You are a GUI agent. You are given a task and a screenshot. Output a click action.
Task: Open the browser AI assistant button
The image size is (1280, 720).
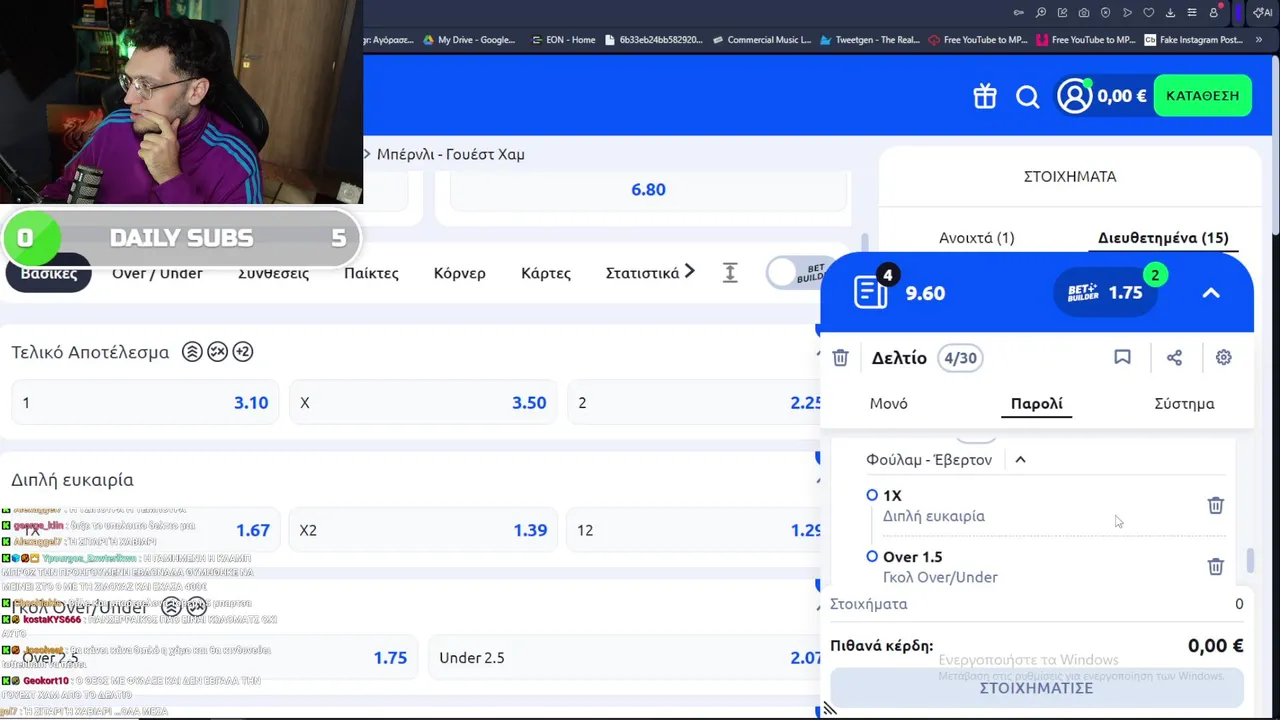[x=1262, y=13]
